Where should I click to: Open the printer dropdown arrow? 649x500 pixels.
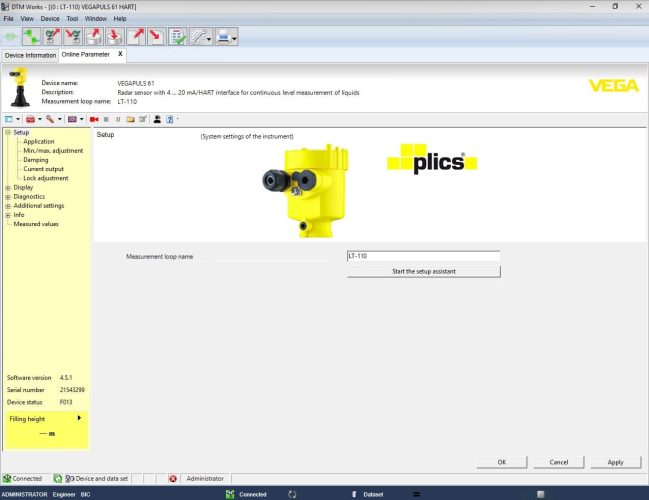(x=235, y=39)
